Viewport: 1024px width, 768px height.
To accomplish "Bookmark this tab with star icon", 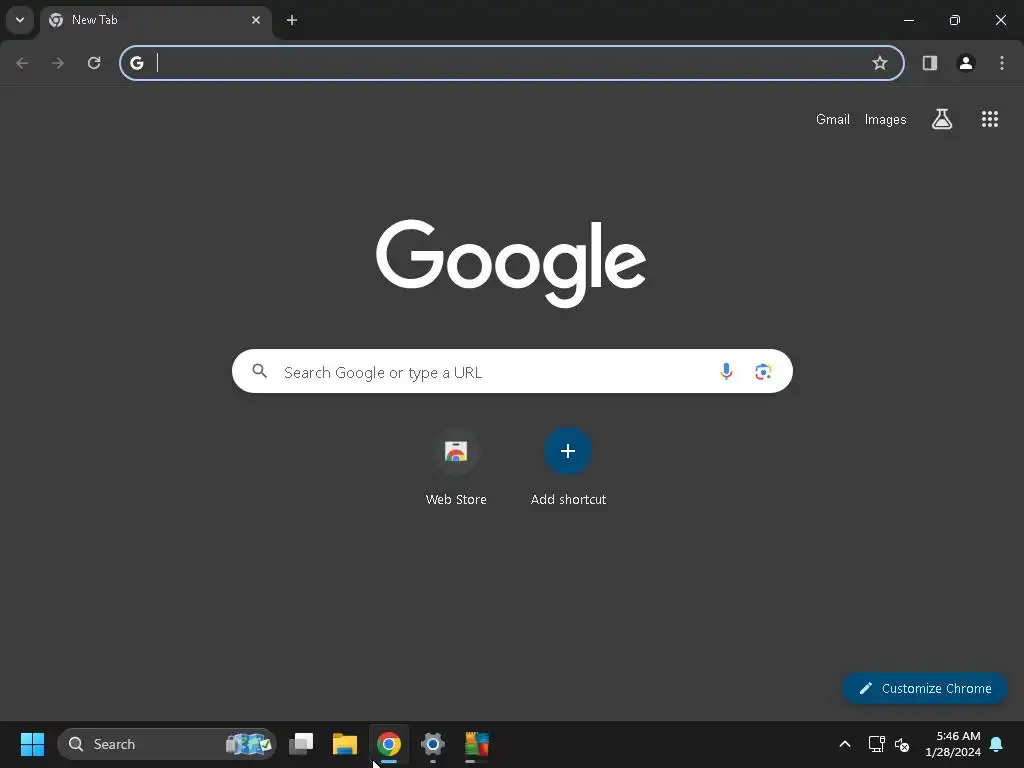I will 880,63.
